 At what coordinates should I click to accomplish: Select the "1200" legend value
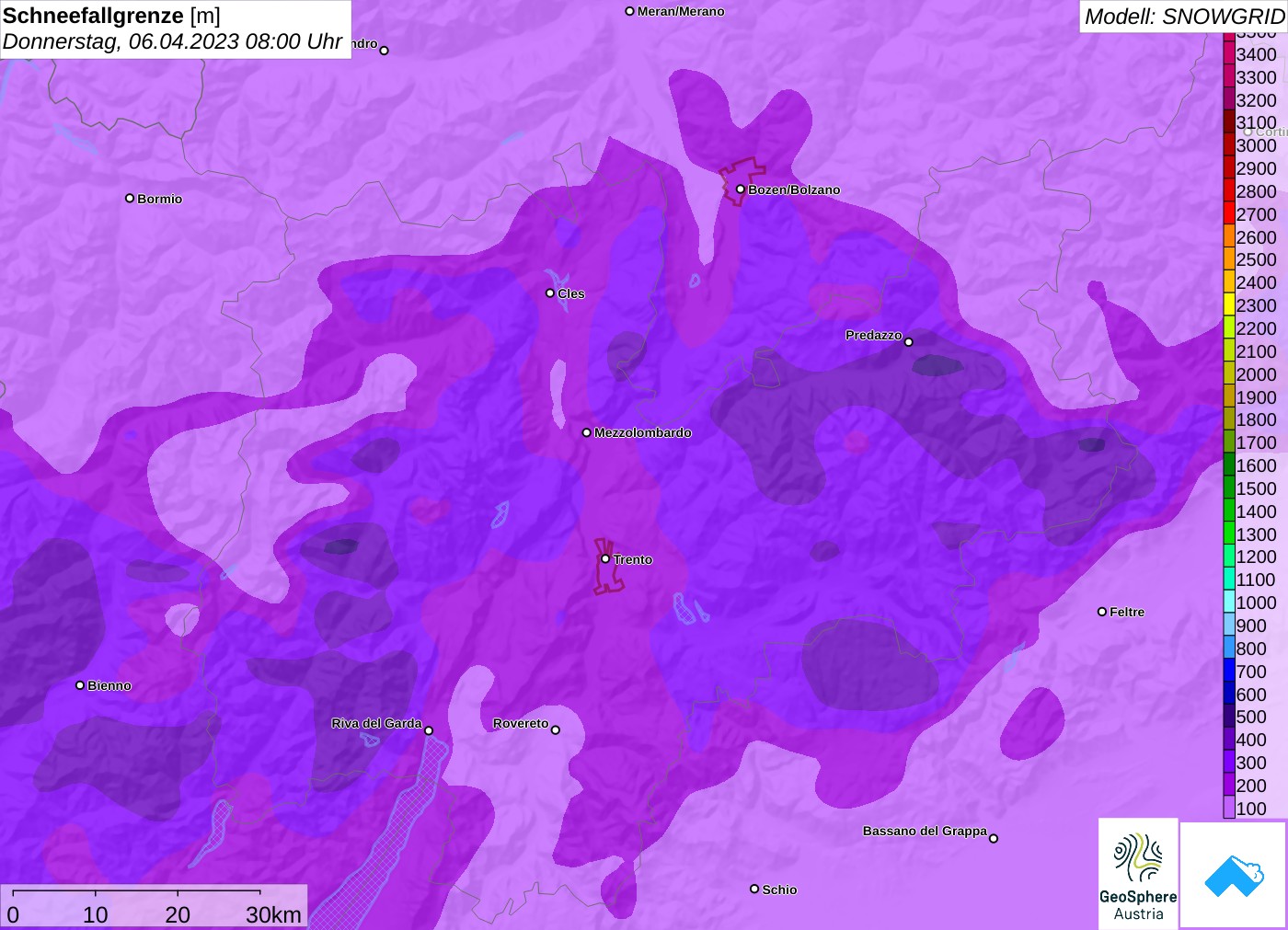[x=1257, y=557]
